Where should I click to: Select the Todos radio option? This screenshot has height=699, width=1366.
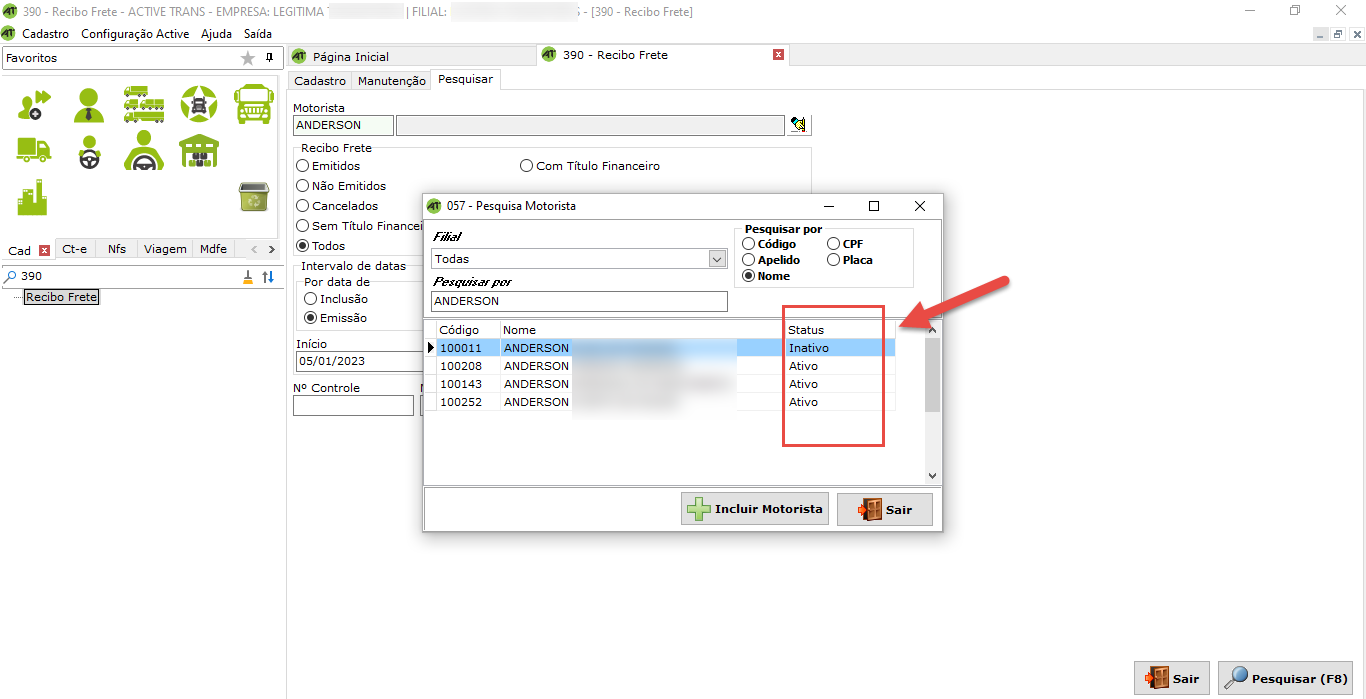(303, 246)
